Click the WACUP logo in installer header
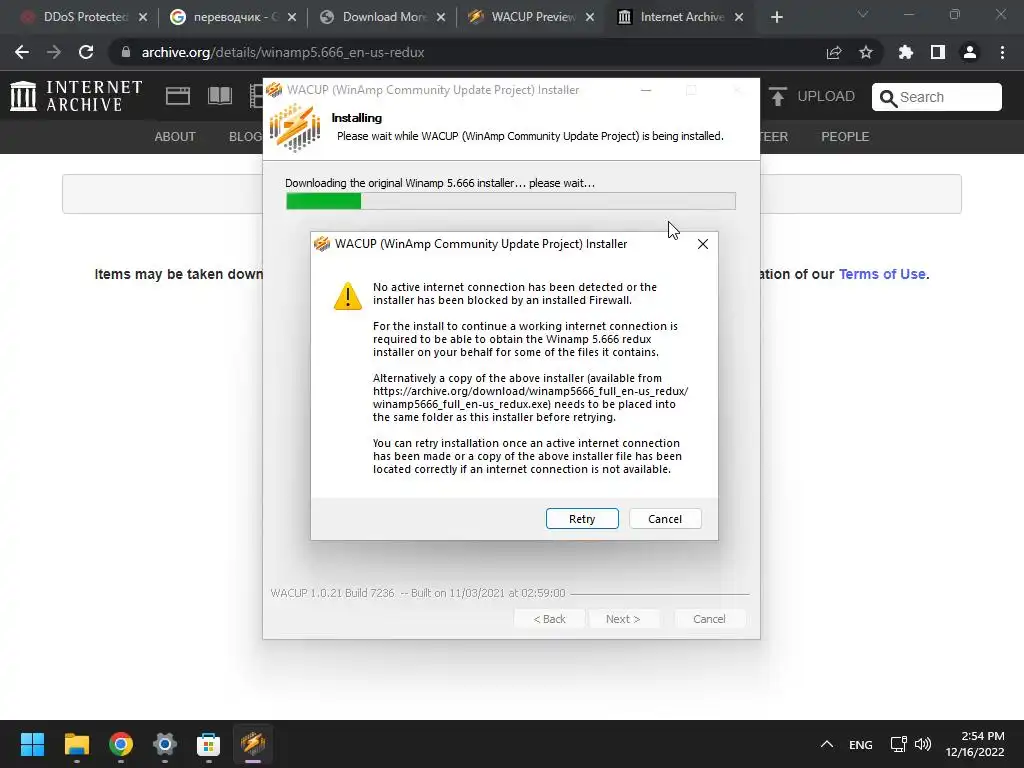 (295, 128)
